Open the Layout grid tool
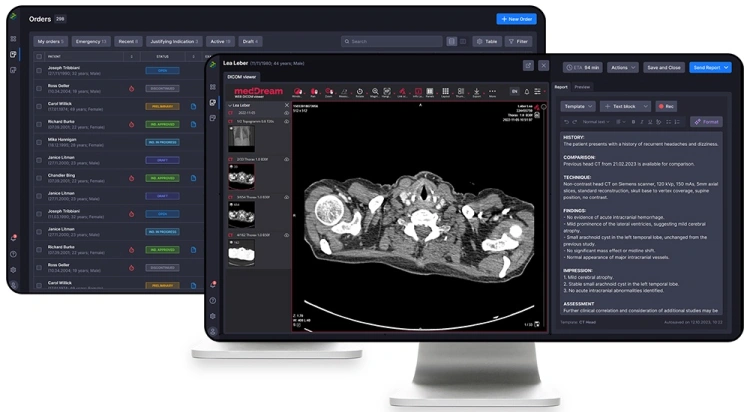The height and width of the screenshot is (412, 750). click(445, 91)
